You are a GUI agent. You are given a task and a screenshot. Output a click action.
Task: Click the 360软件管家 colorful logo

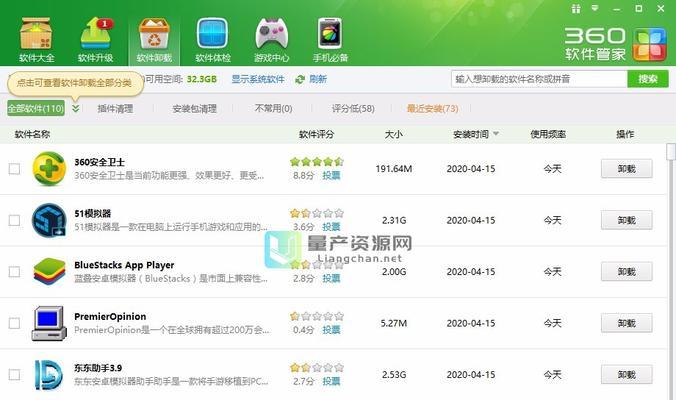[650, 44]
